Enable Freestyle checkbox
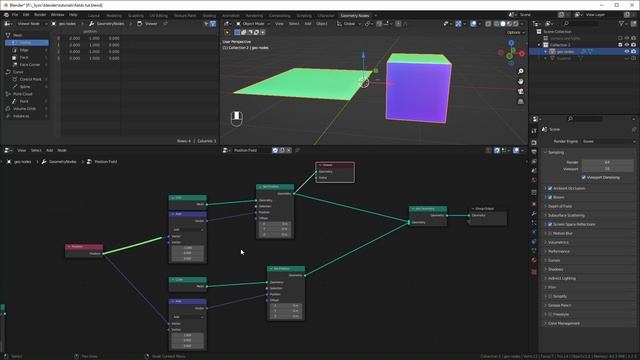Viewport: 640px width, 360px height. 550,314
